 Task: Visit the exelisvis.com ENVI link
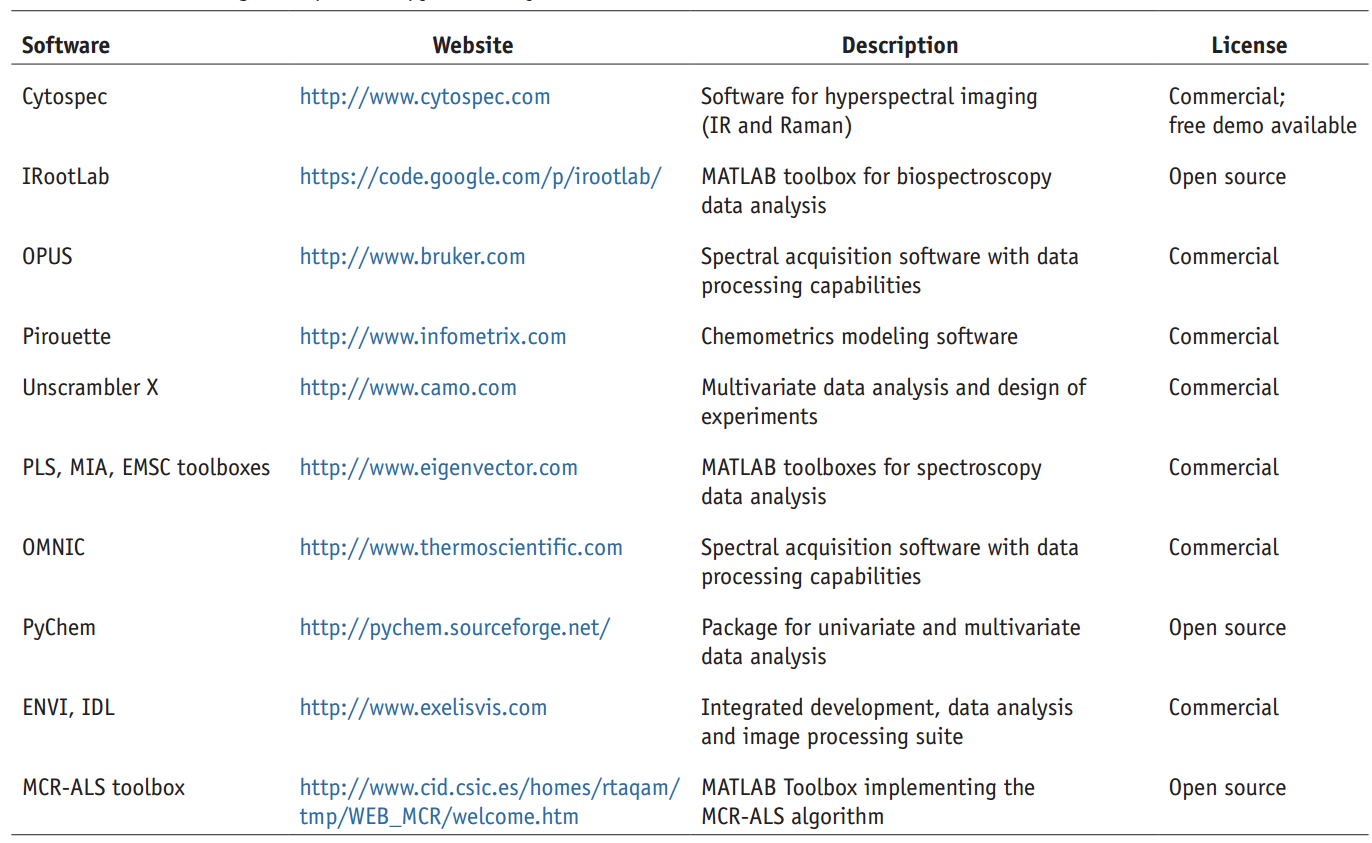tap(423, 708)
